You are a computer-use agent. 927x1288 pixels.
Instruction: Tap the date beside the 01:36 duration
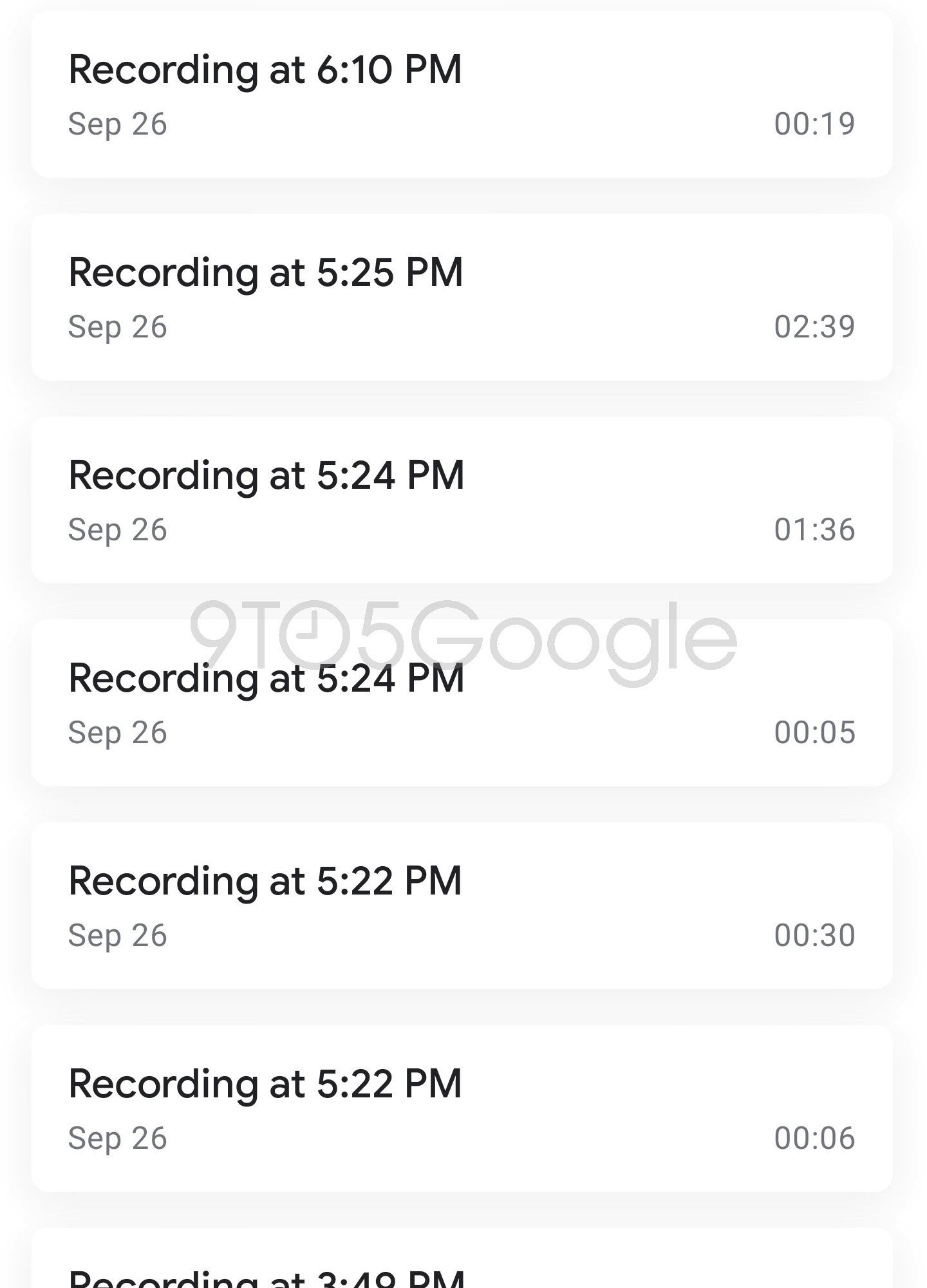click(118, 529)
